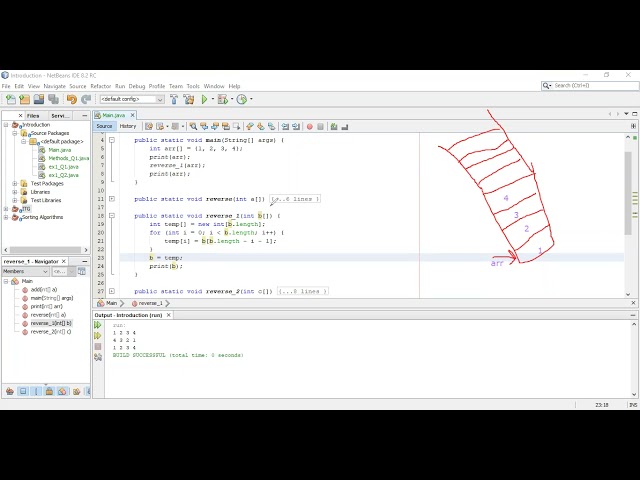Open Methods_Q1.java in project tree
Screen dimensions: 640x480
[x=69, y=158]
